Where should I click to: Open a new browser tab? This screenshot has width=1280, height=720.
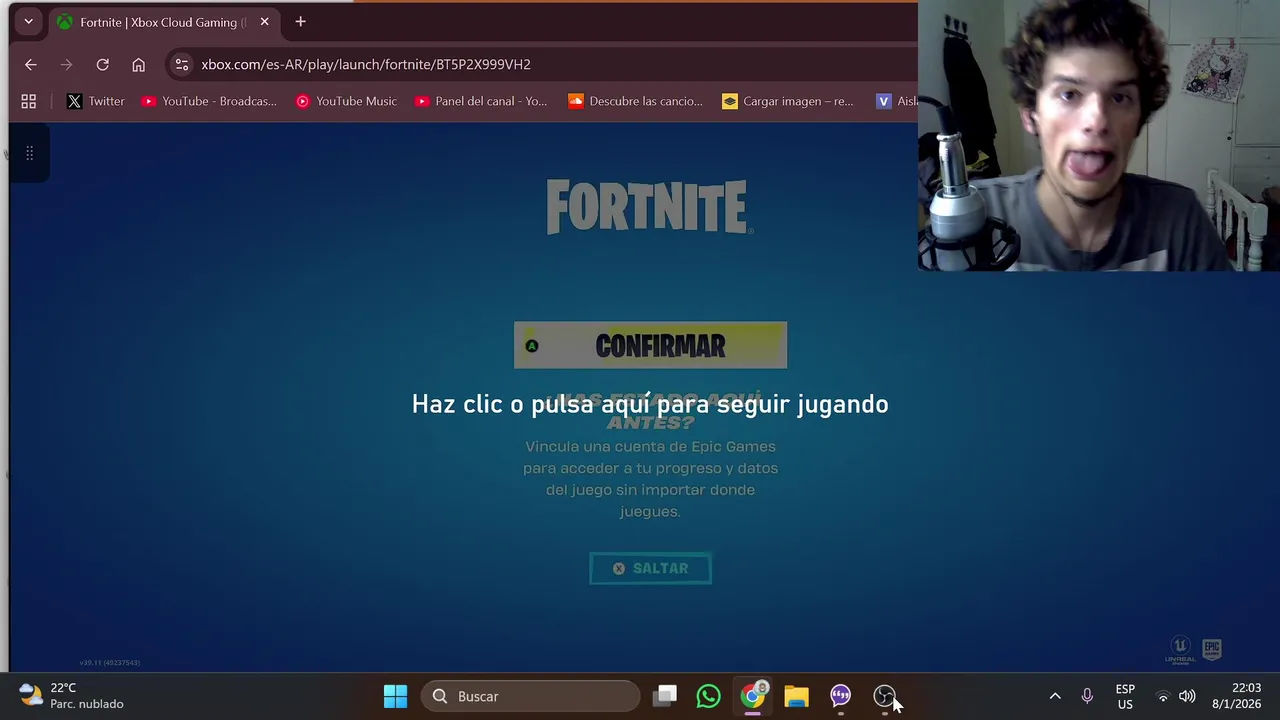[x=300, y=22]
